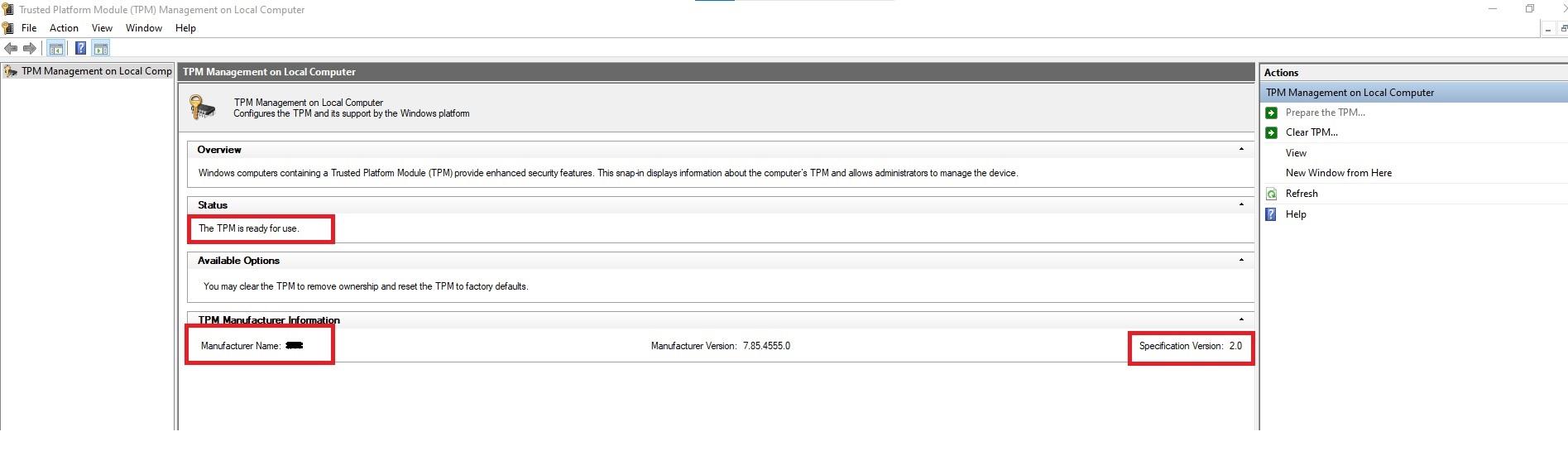Open the Help menu
The height and width of the screenshot is (475, 1568).
click(x=185, y=28)
